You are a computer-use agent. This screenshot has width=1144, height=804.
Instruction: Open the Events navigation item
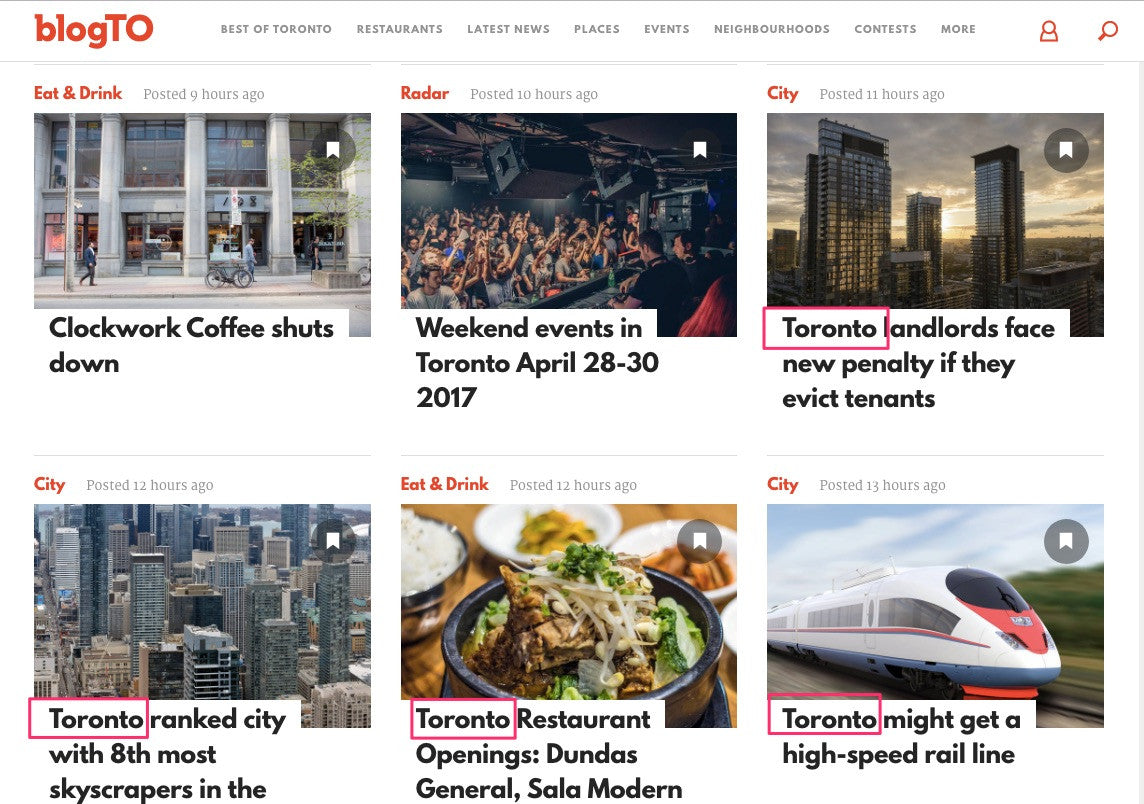(666, 29)
